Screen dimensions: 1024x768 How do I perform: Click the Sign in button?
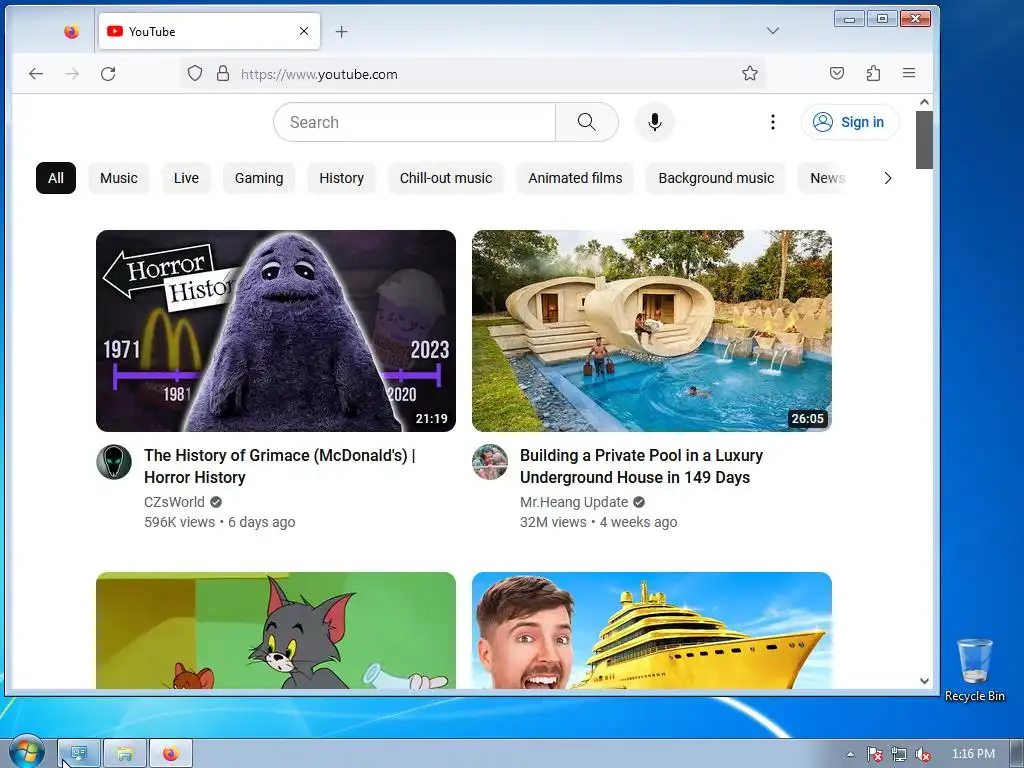point(850,122)
